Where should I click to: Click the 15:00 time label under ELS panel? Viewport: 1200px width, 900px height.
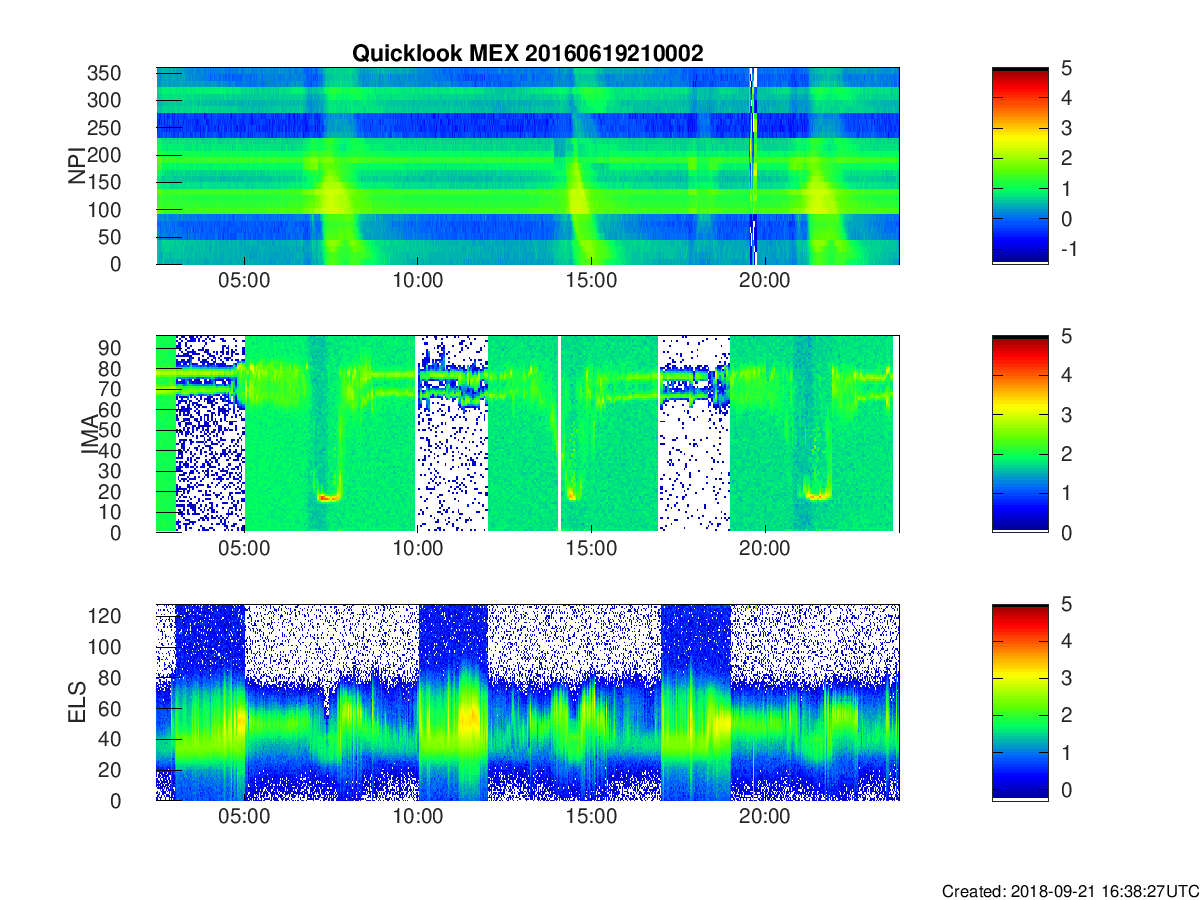pyautogui.click(x=591, y=817)
